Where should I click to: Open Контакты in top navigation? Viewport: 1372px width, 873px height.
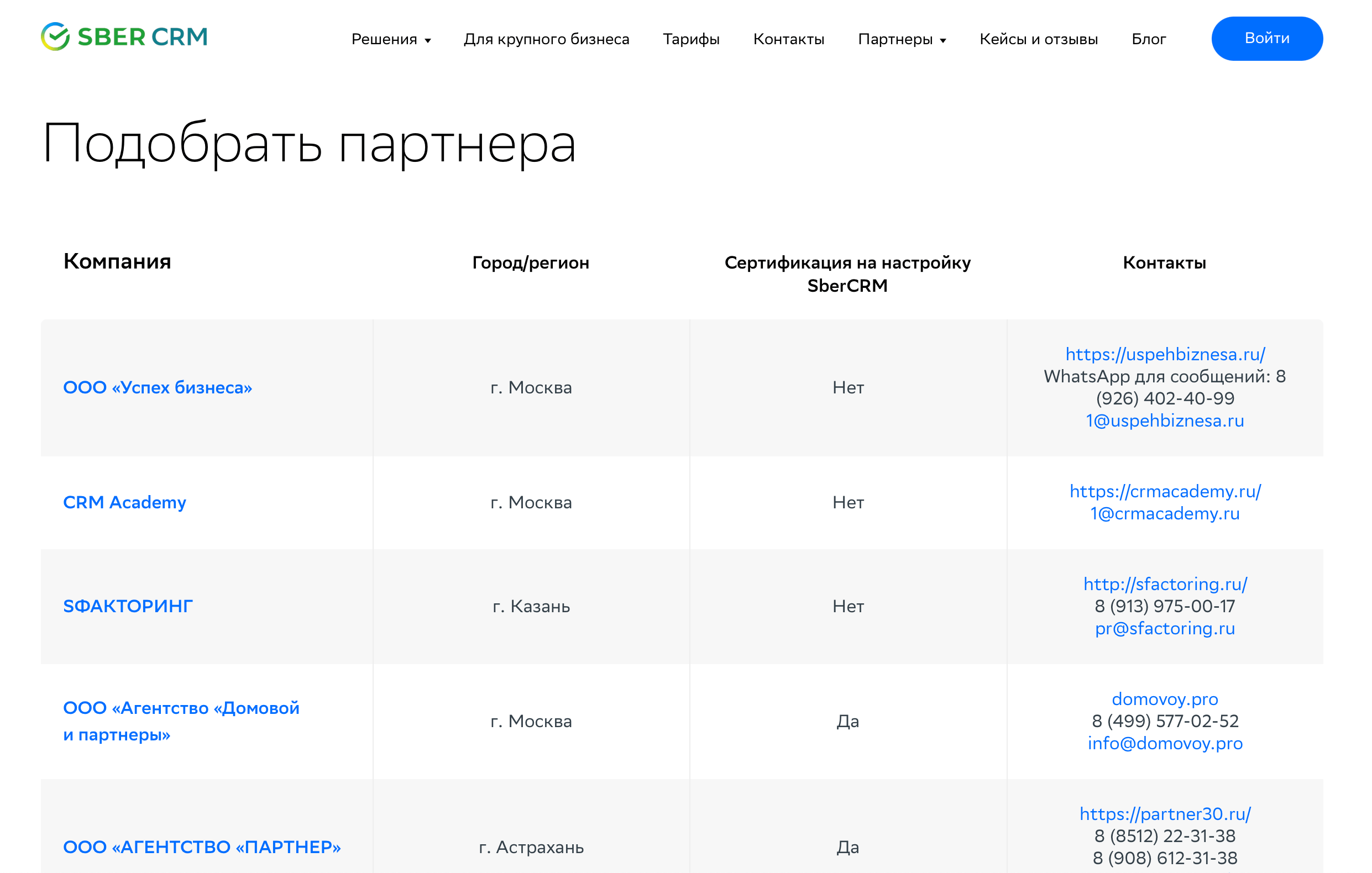point(788,39)
